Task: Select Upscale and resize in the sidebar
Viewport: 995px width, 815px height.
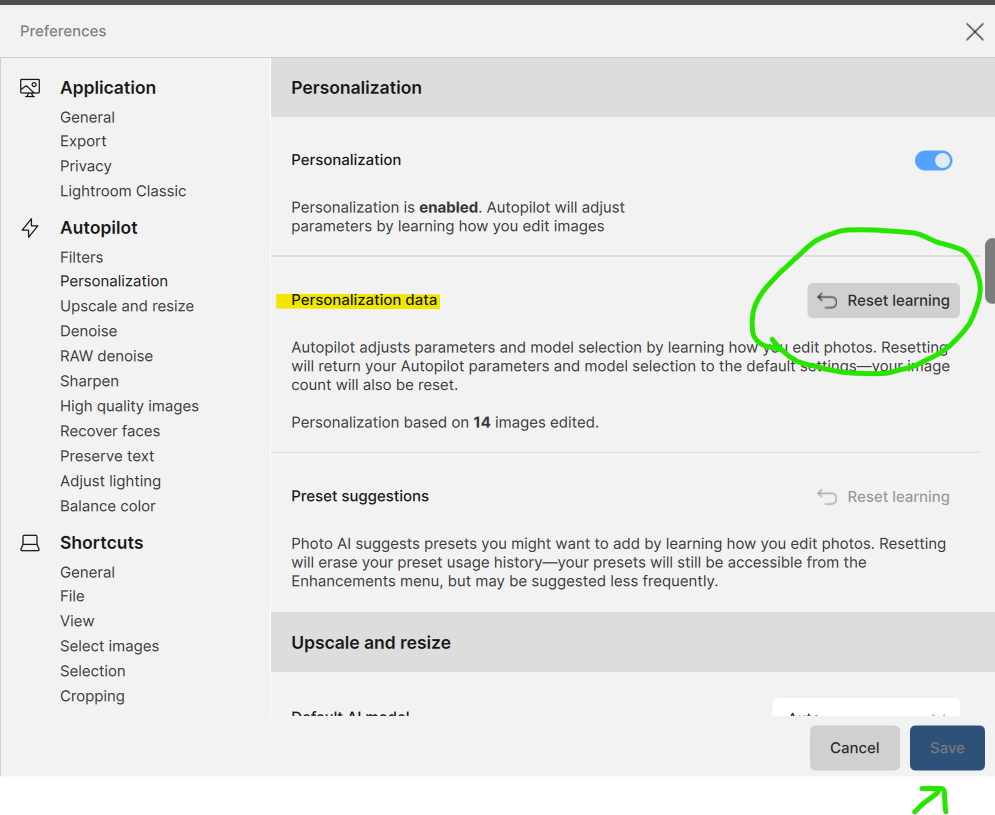Action: click(127, 306)
